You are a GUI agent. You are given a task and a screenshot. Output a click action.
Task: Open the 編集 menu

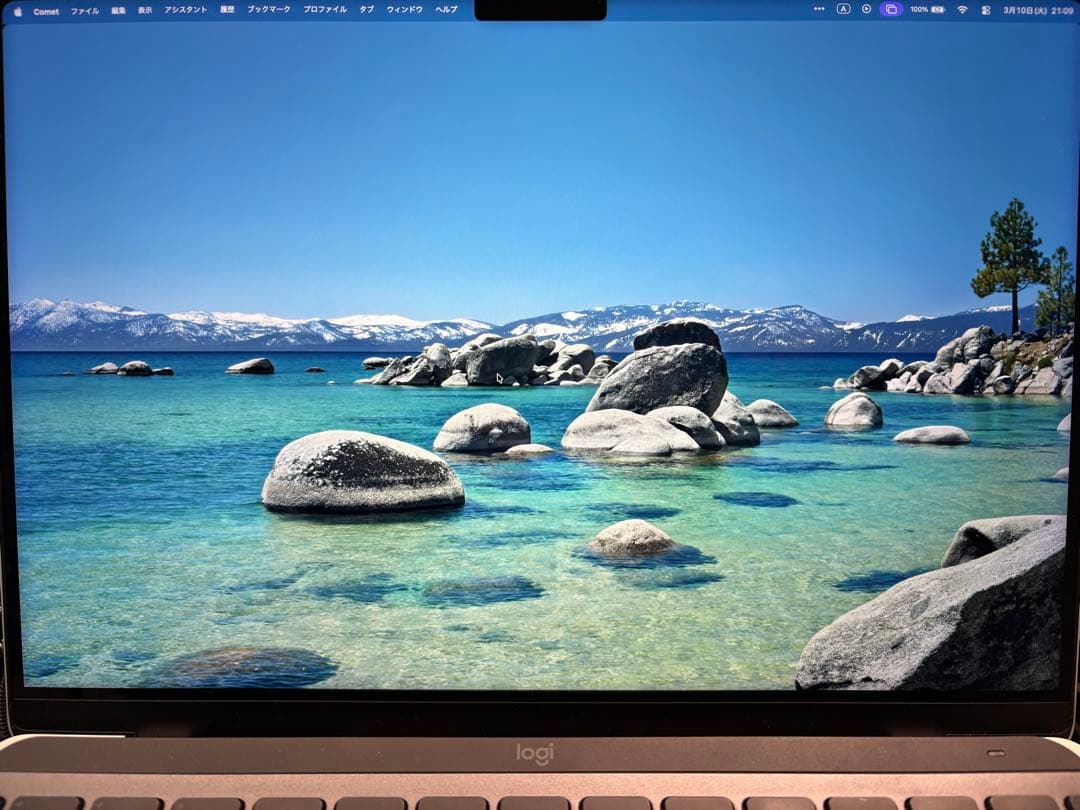[x=117, y=9]
